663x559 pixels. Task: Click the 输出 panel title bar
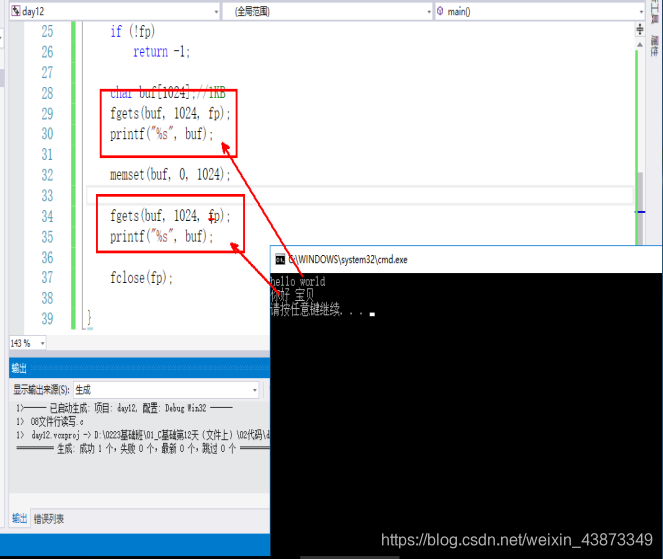[140, 368]
